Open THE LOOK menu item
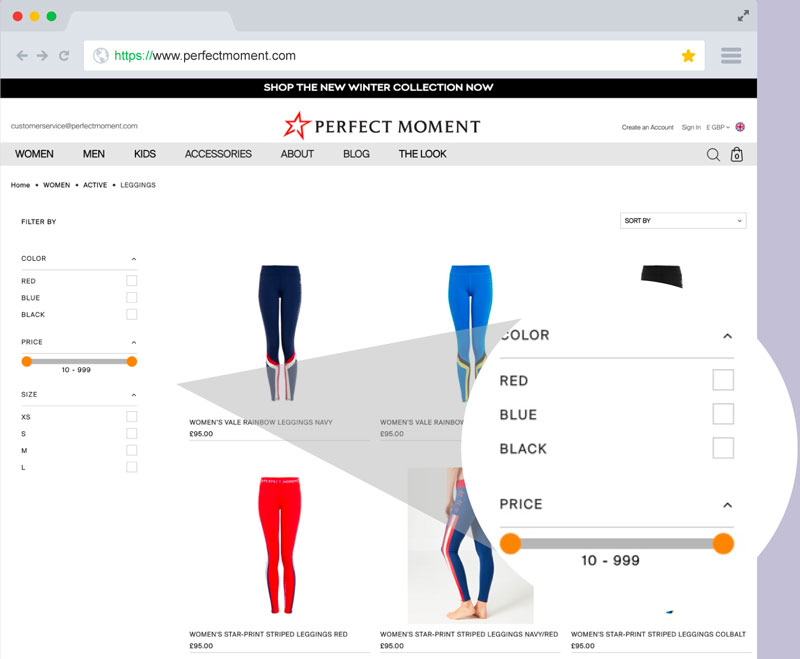The width and height of the screenshot is (800, 659). tap(422, 154)
